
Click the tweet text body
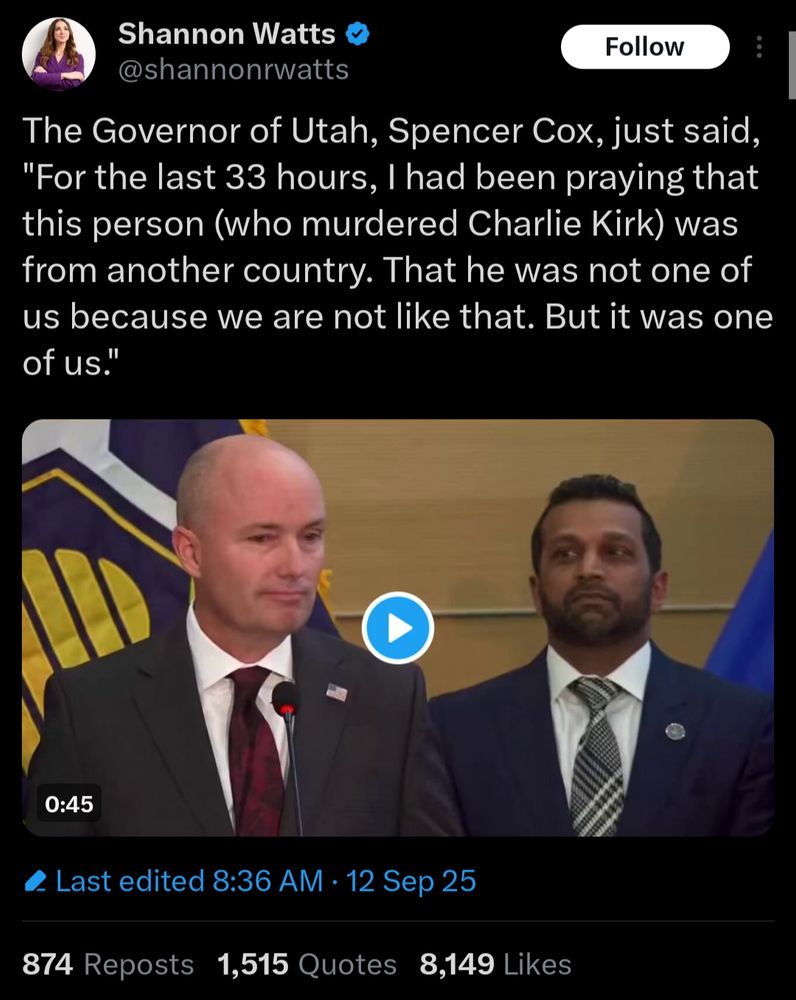click(x=398, y=247)
